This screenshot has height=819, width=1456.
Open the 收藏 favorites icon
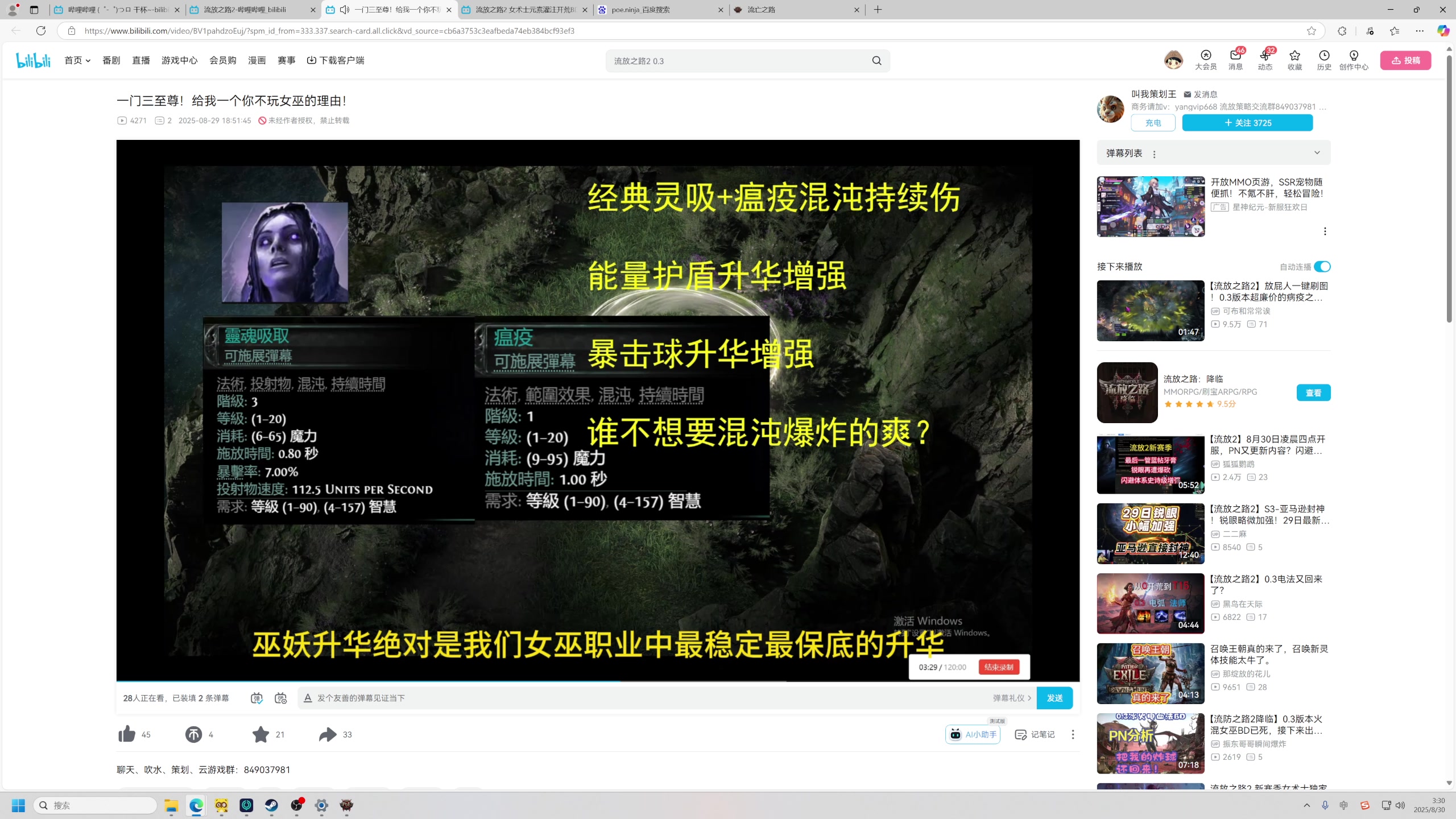(x=1294, y=60)
